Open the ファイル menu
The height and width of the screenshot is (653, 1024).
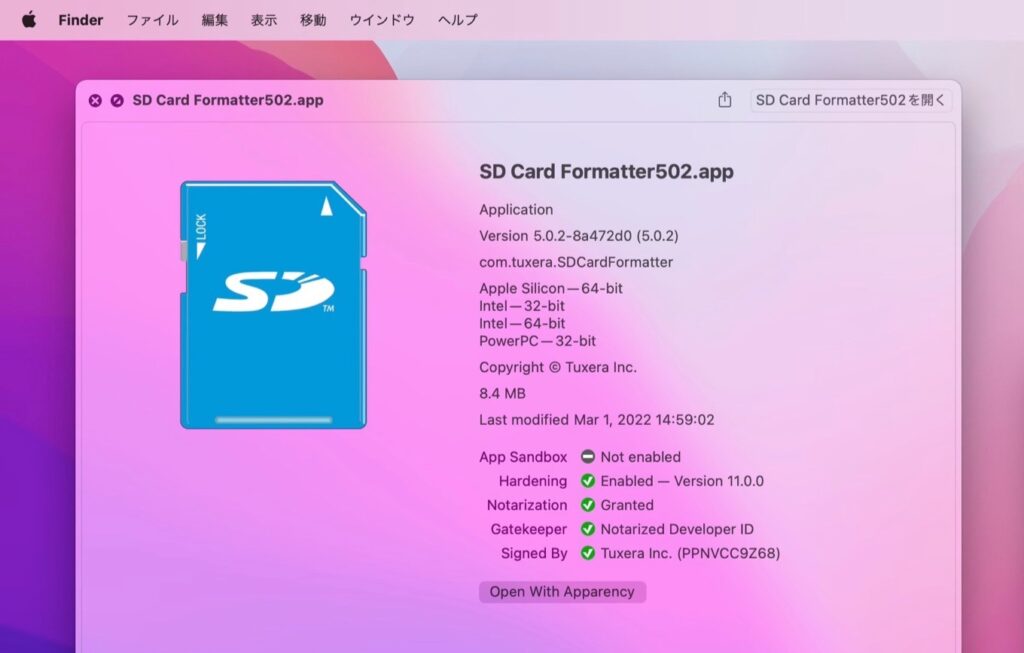click(151, 18)
